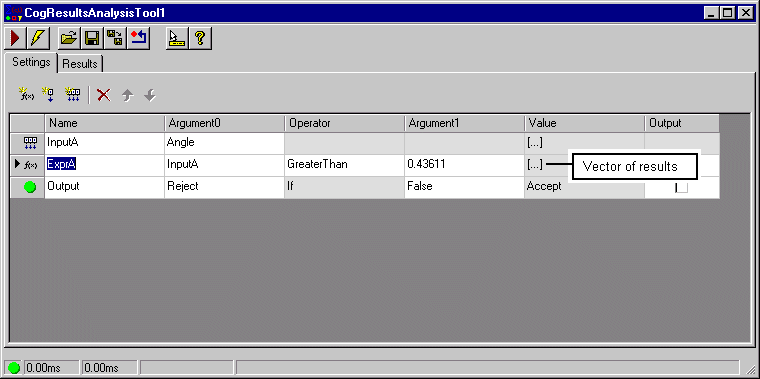Click the False cell in Output row
Screen dimensions: 760x379
tap(464, 187)
